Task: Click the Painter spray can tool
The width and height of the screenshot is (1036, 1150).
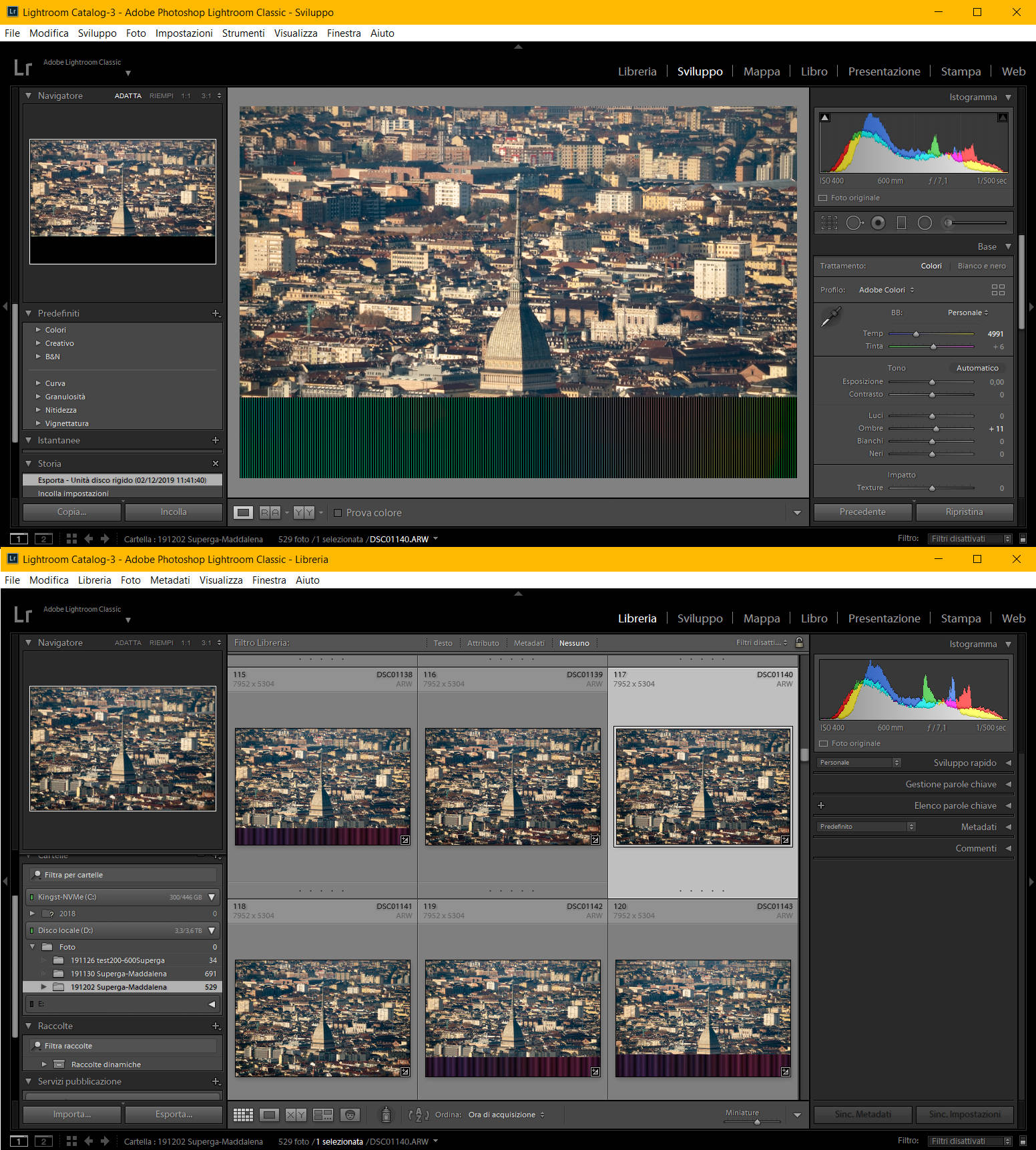Action: (386, 1115)
